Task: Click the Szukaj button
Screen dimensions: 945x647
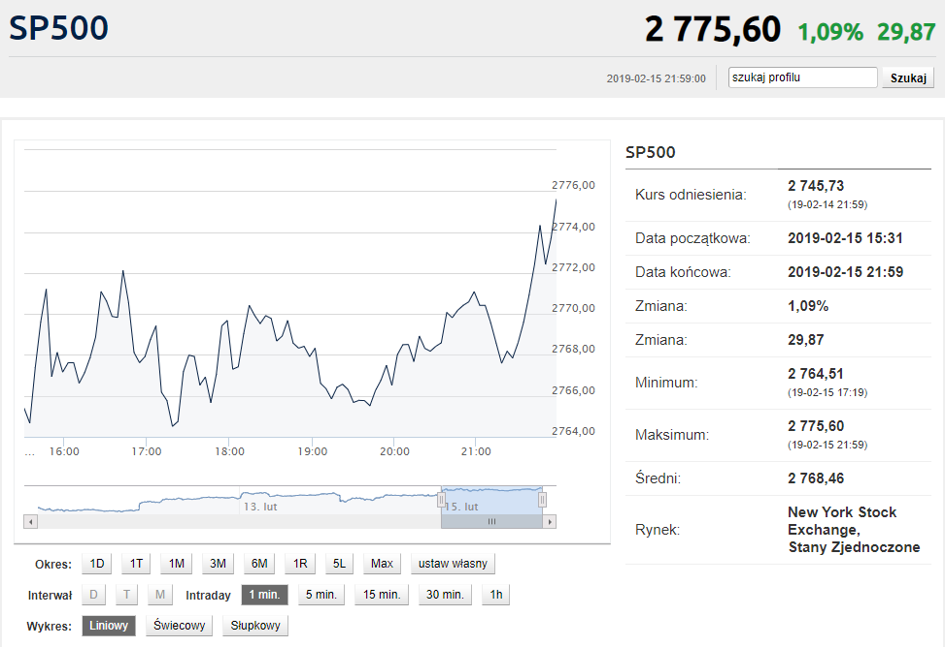Action: 908,78
